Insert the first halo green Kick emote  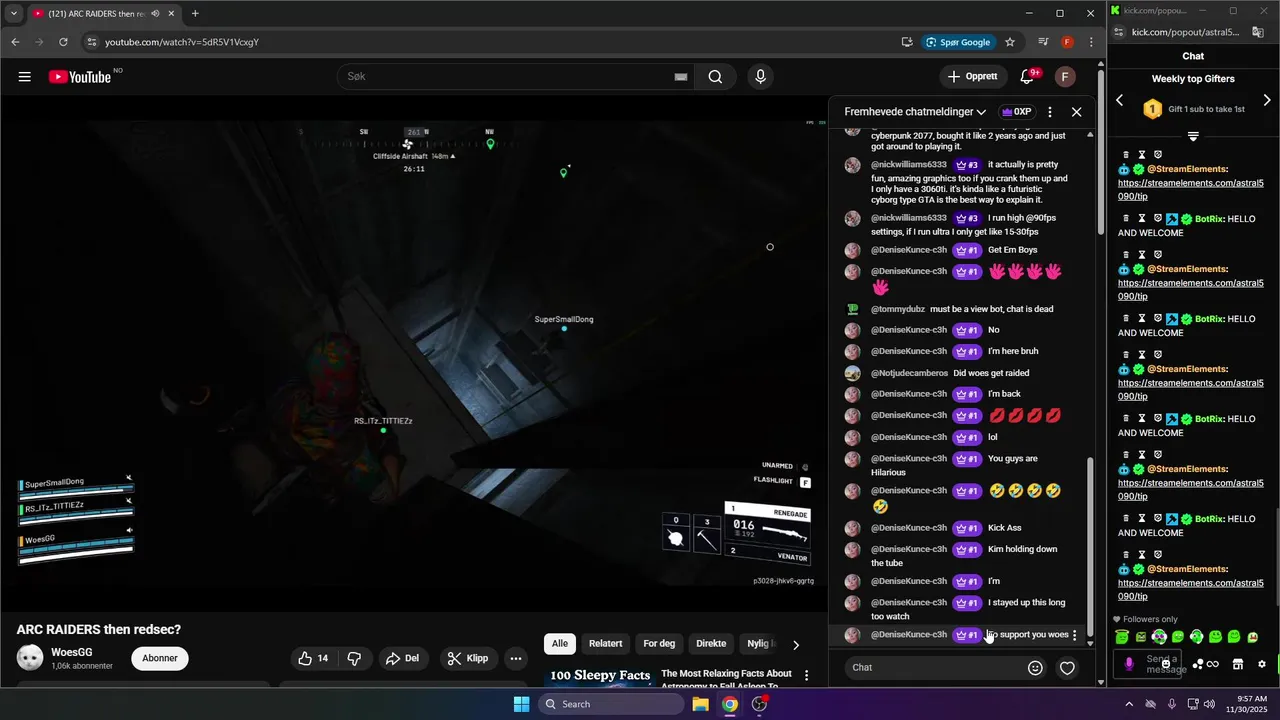point(1122,637)
